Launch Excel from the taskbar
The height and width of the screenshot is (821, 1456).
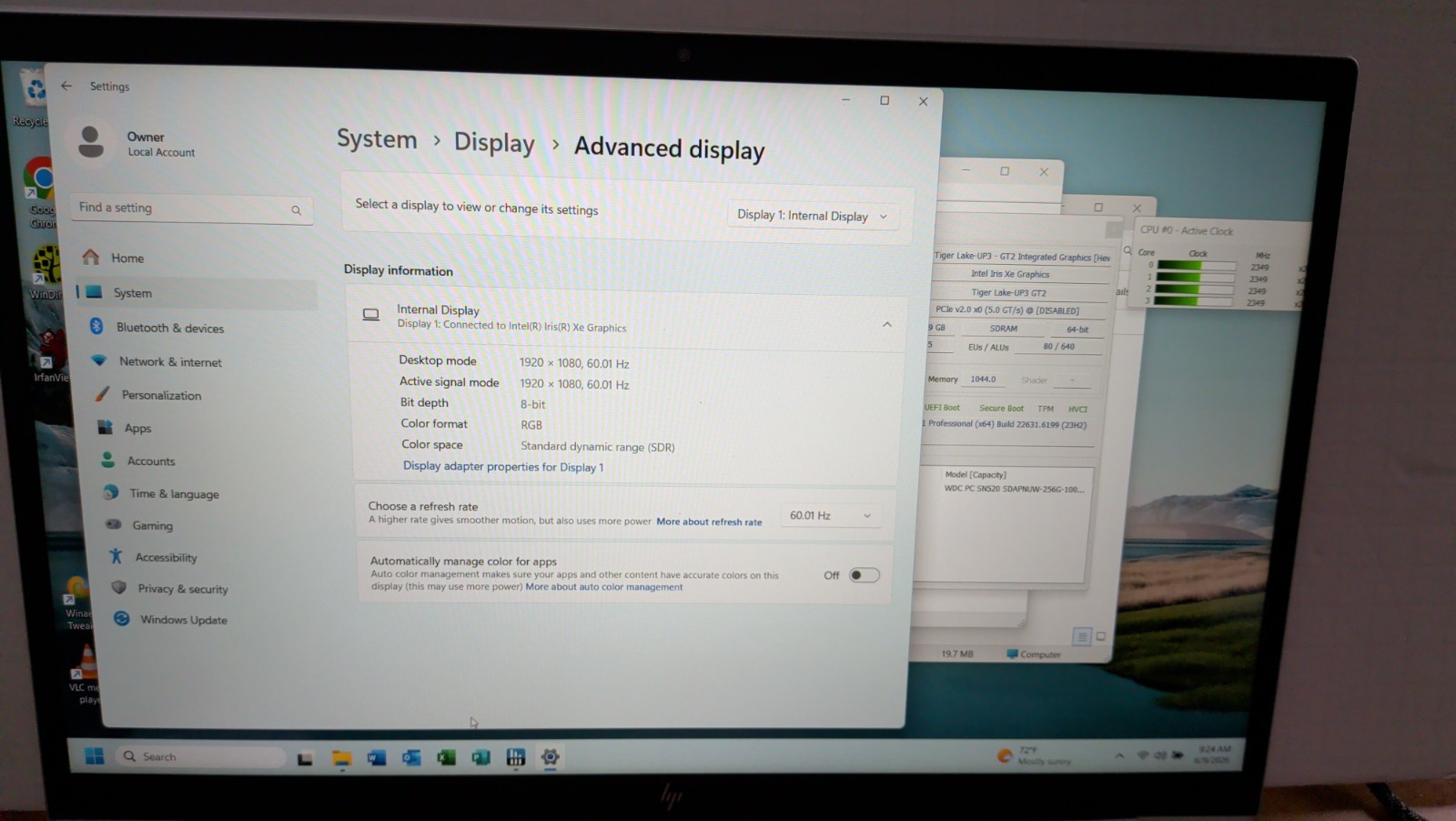pos(446,757)
